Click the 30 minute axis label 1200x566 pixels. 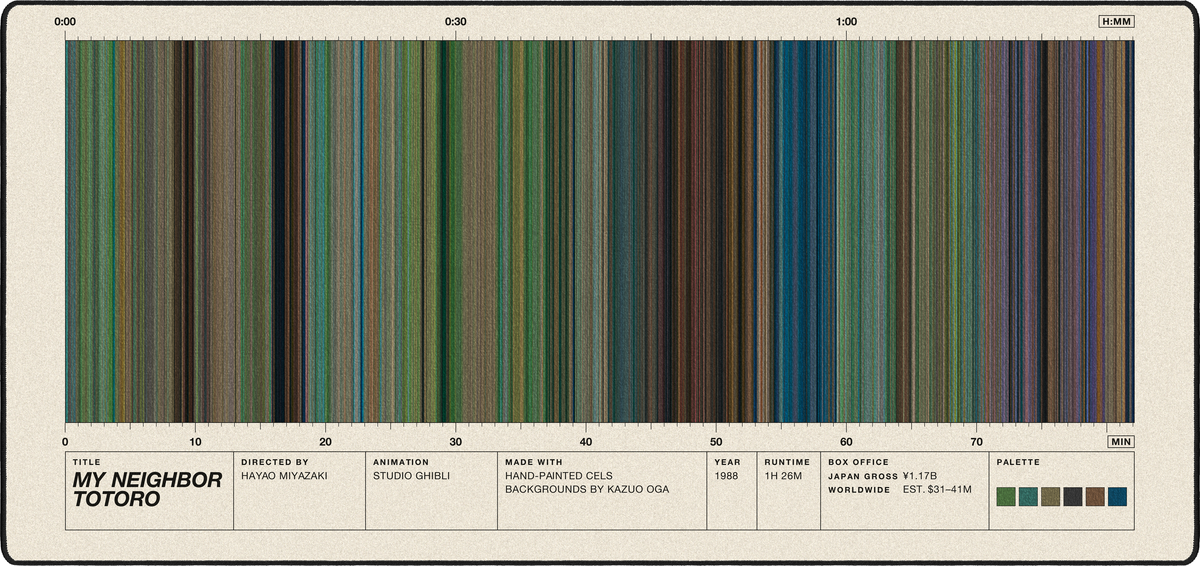tap(456, 441)
